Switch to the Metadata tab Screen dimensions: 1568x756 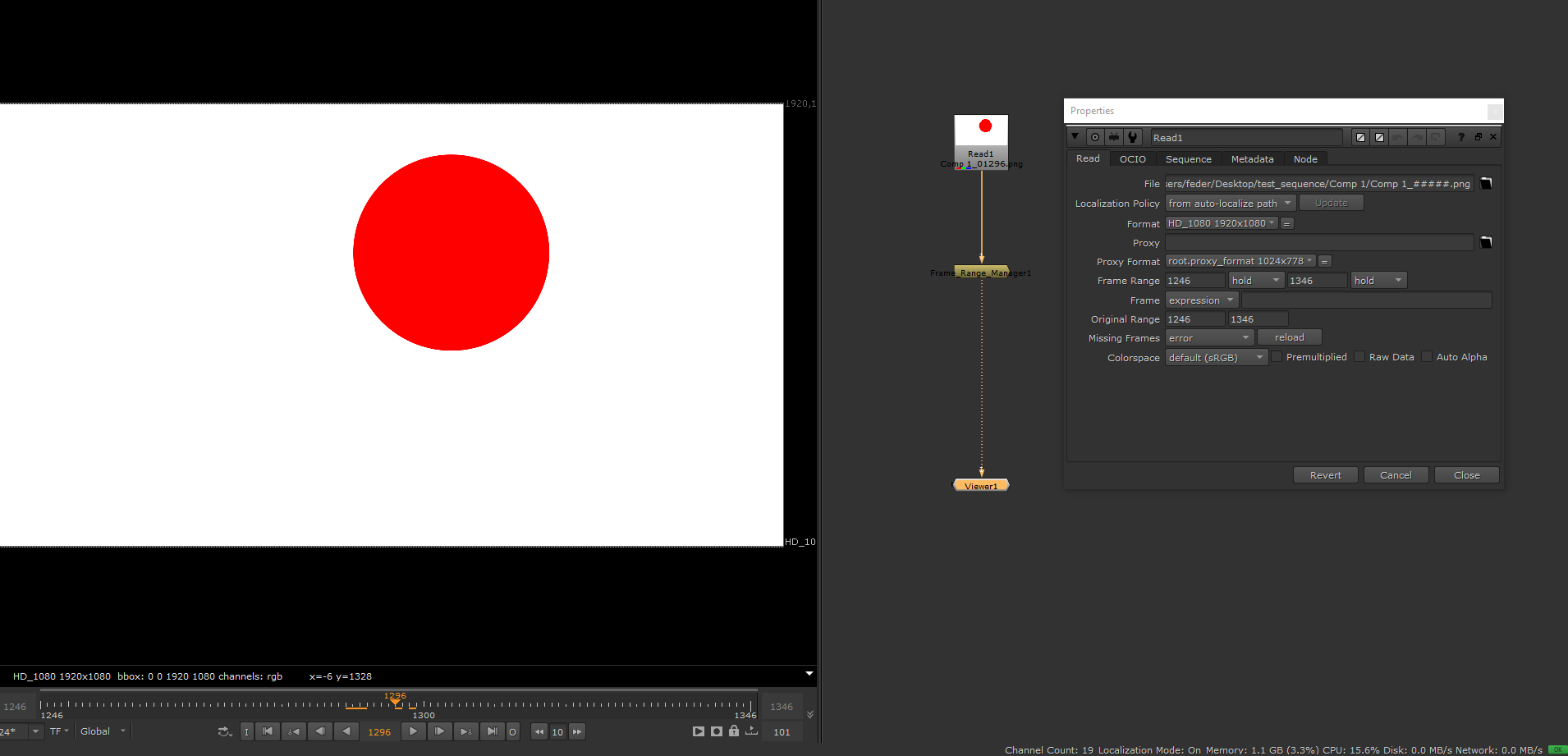click(1252, 158)
